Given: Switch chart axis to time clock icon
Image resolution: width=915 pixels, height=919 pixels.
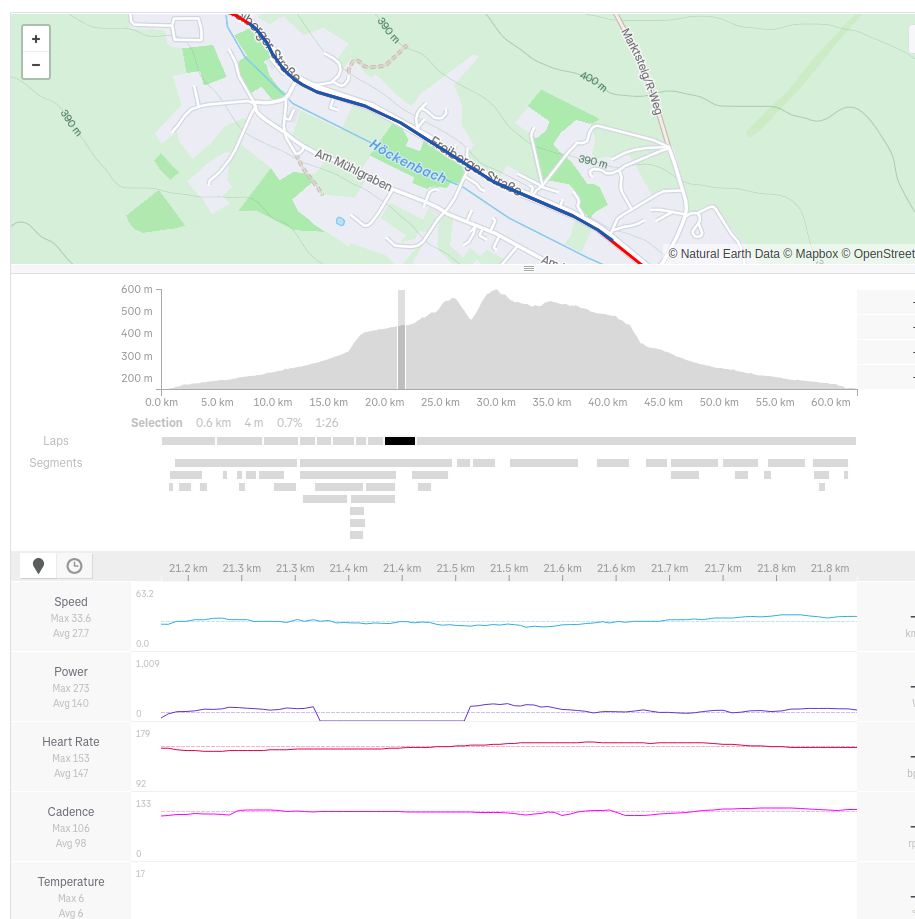Looking at the screenshot, I should pos(74,566).
